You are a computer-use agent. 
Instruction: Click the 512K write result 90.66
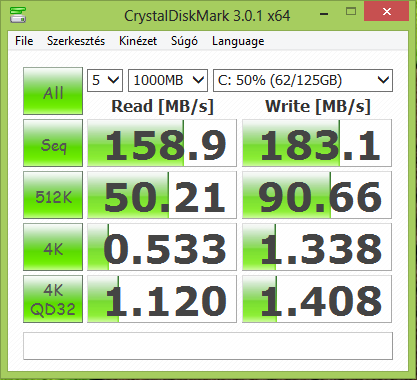(x=317, y=195)
